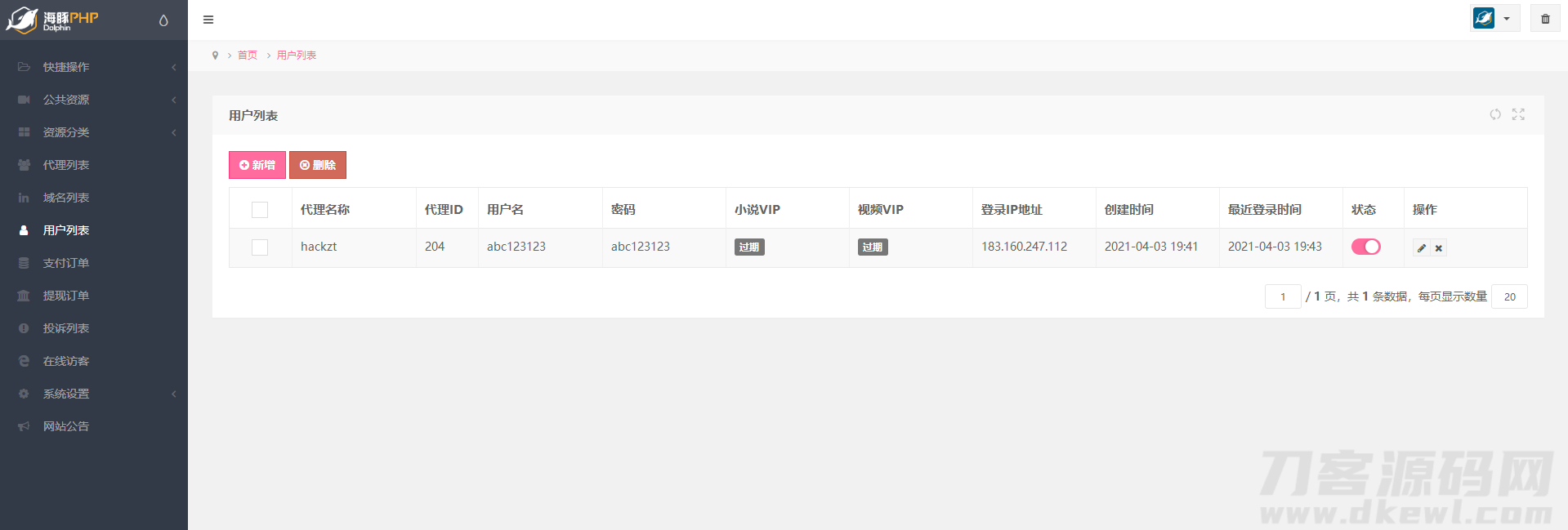1568x530 pixels.
Task: Click the red 删除 button
Action: (x=318, y=165)
